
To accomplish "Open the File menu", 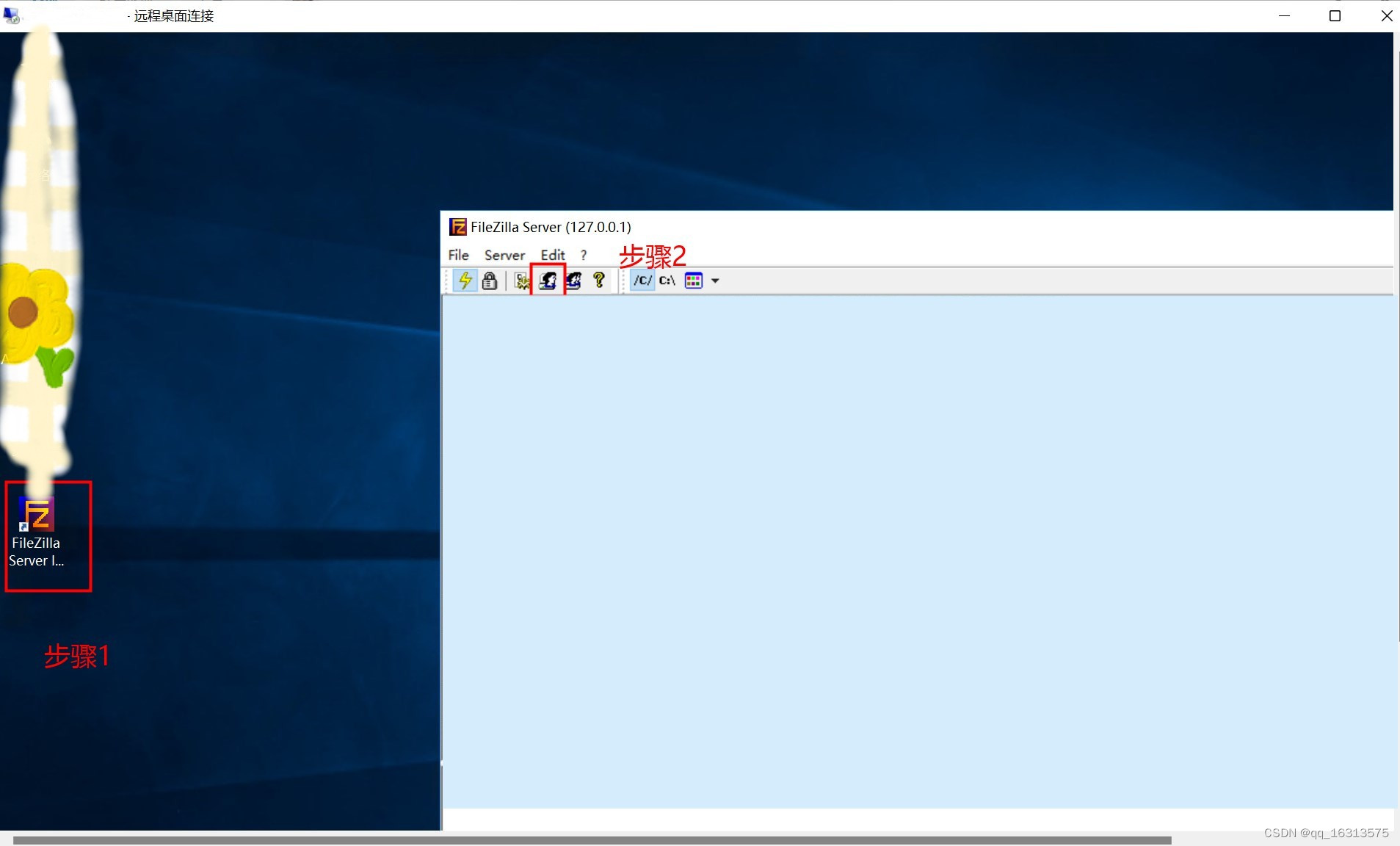I will (459, 255).
